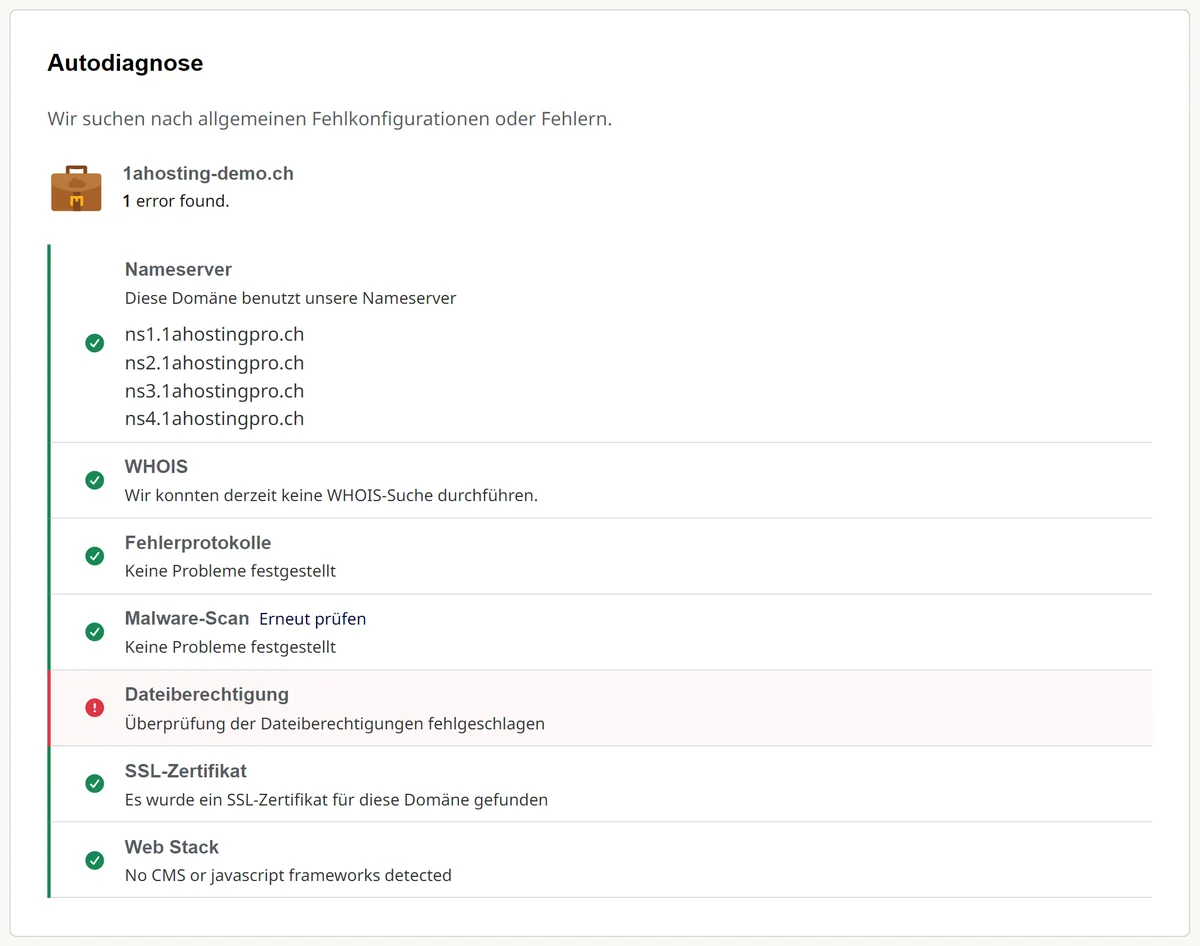The image size is (1200, 946).
Task: Click 'No CMS or javascript frameworks detected'
Action: click(x=288, y=875)
